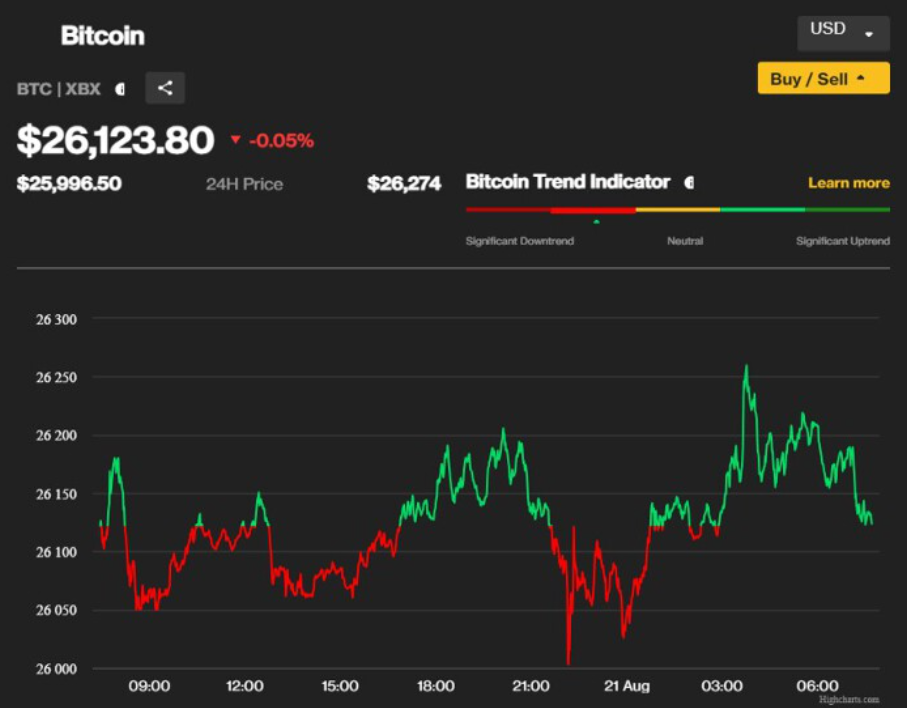Click the bright red trend bar segment

tap(593, 211)
